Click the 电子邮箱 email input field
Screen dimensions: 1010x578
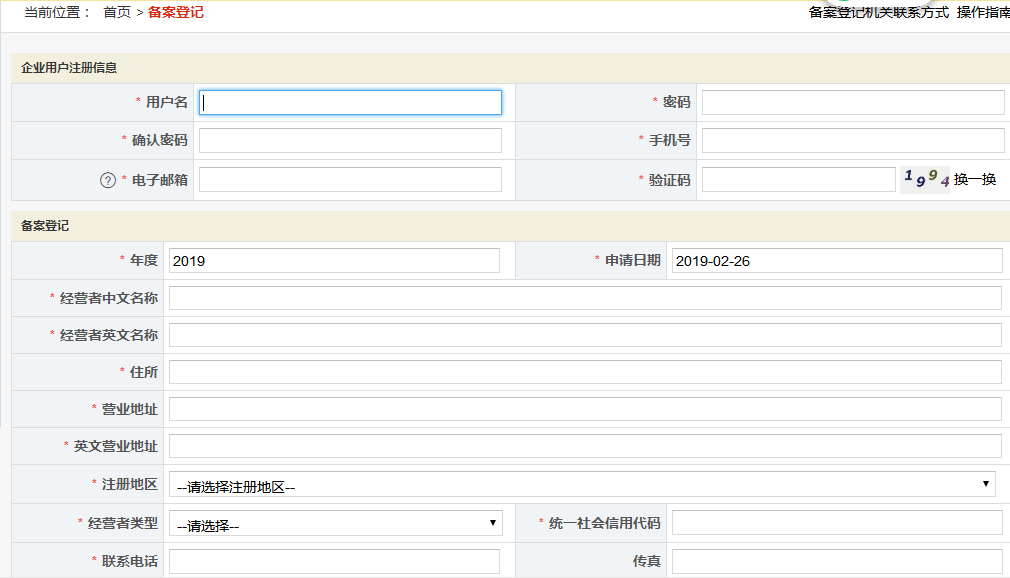coord(350,178)
